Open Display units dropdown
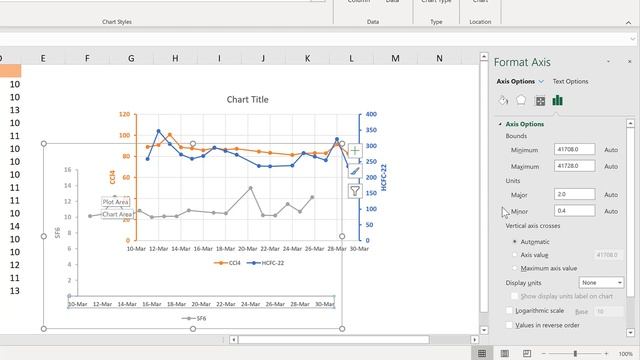Image resolution: width=640 pixels, height=360 pixels. pyautogui.click(x=601, y=282)
